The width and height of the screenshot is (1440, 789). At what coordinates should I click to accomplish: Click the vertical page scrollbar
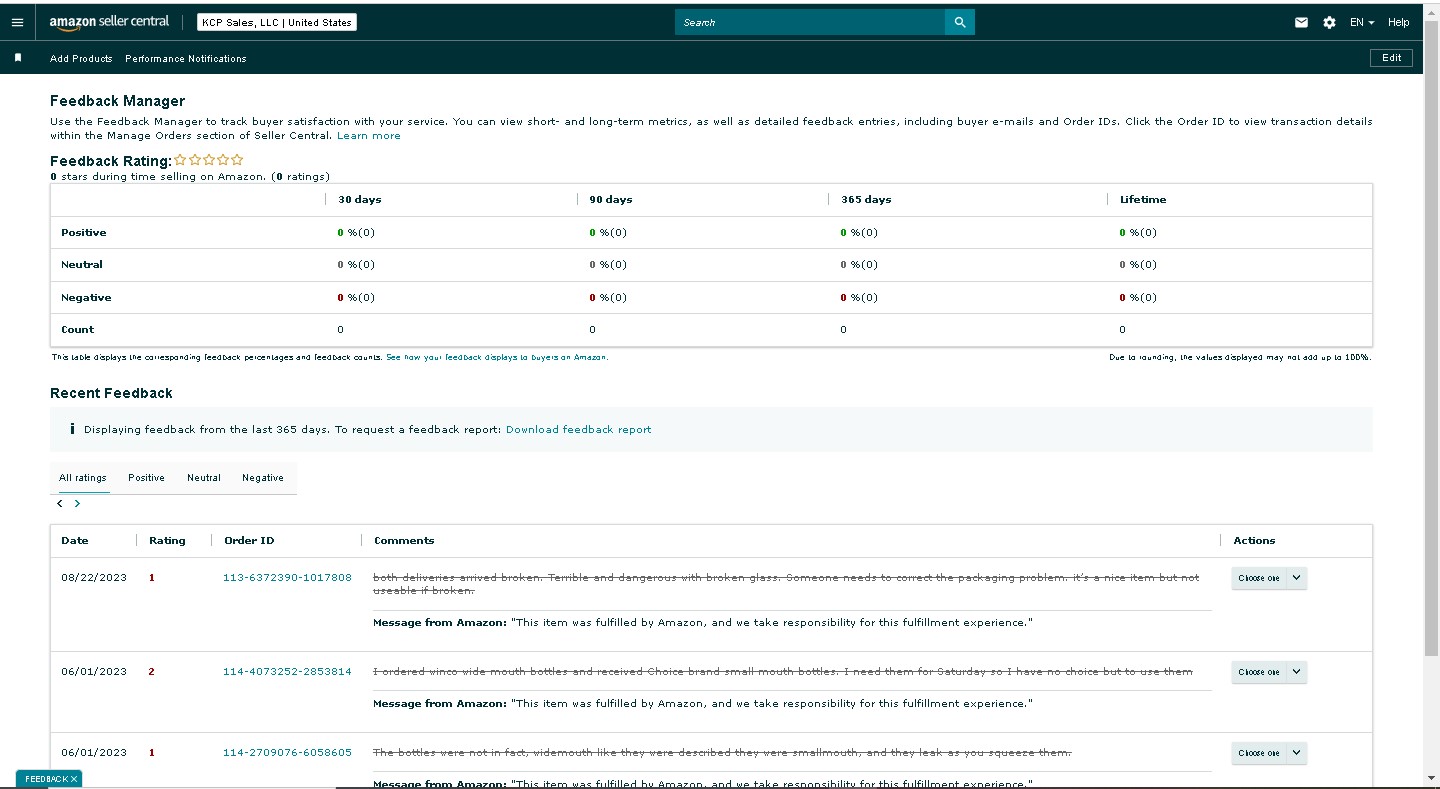1431,337
